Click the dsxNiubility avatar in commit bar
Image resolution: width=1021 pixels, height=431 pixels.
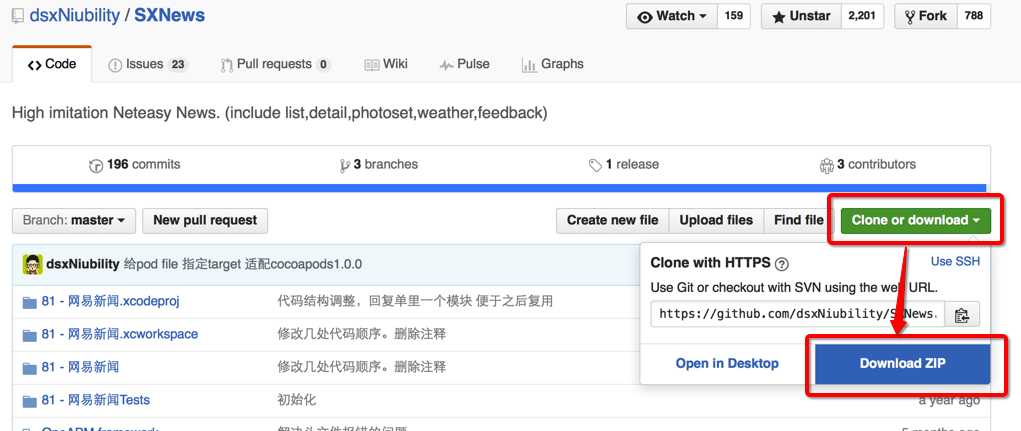click(x=33, y=264)
